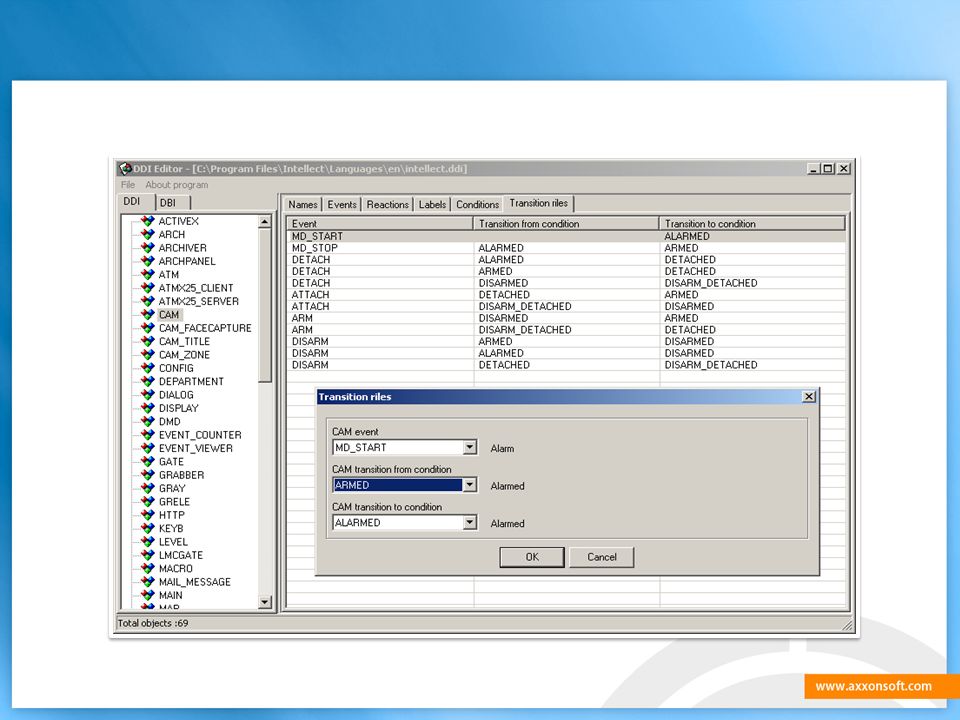Choose LEVEL in the object list

[x=173, y=542]
